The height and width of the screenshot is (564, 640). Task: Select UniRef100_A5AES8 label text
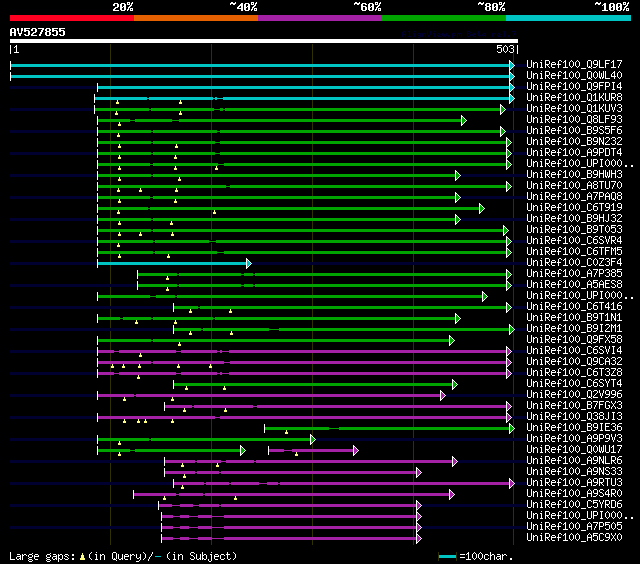(x=574, y=285)
